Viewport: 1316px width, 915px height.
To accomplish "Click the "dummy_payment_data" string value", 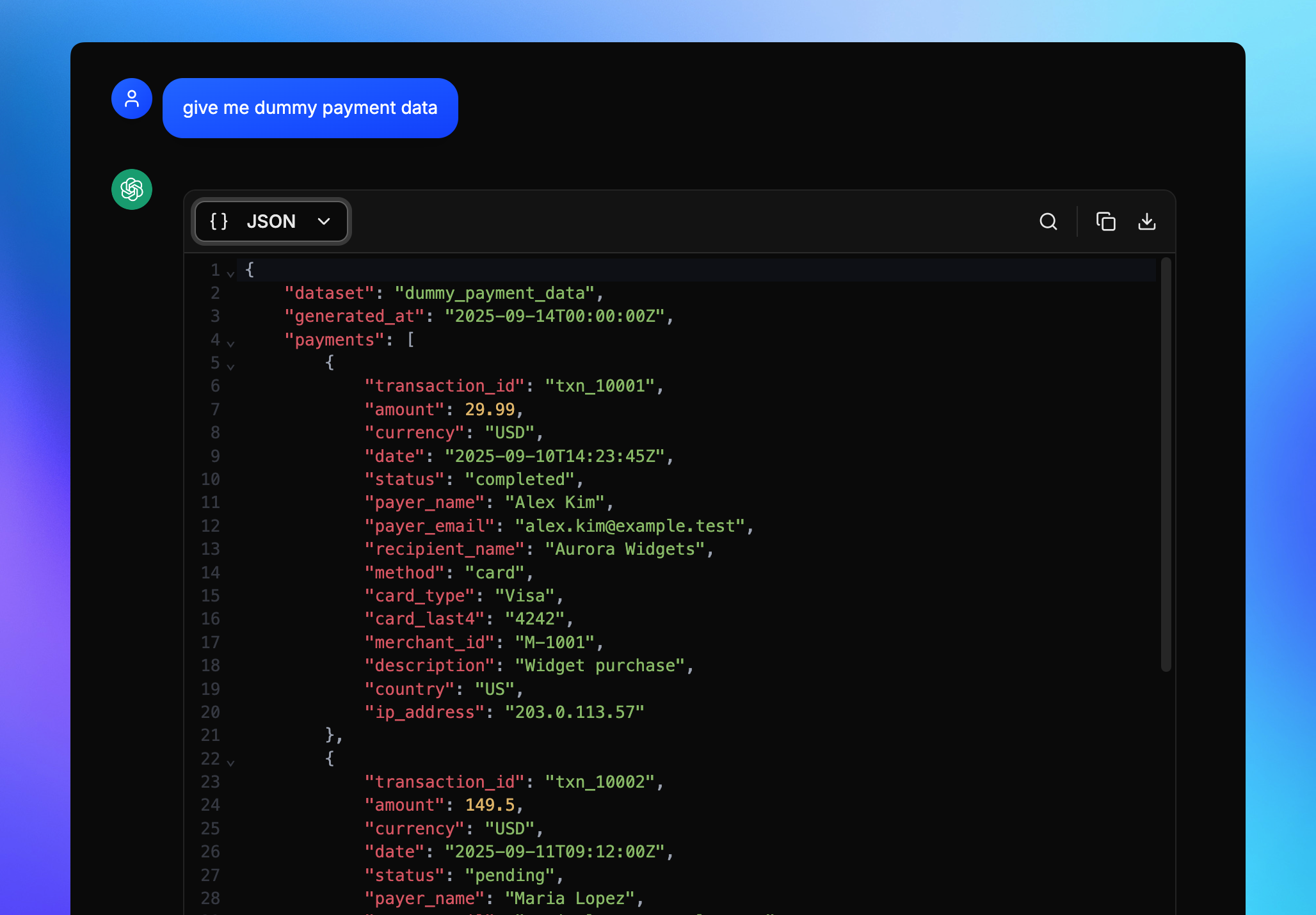I will click(x=495, y=293).
